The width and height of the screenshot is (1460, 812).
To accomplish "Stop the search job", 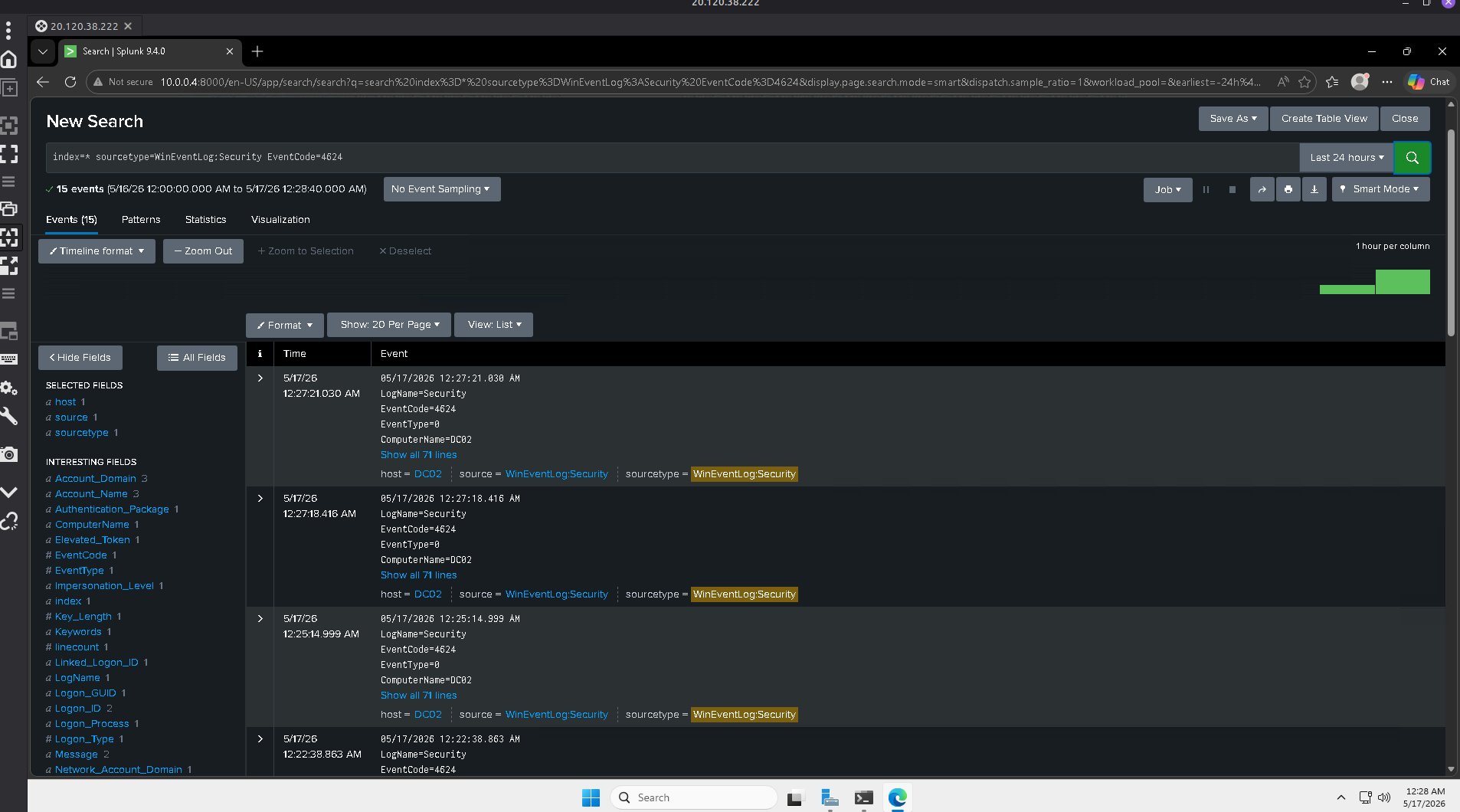I will [1232, 189].
